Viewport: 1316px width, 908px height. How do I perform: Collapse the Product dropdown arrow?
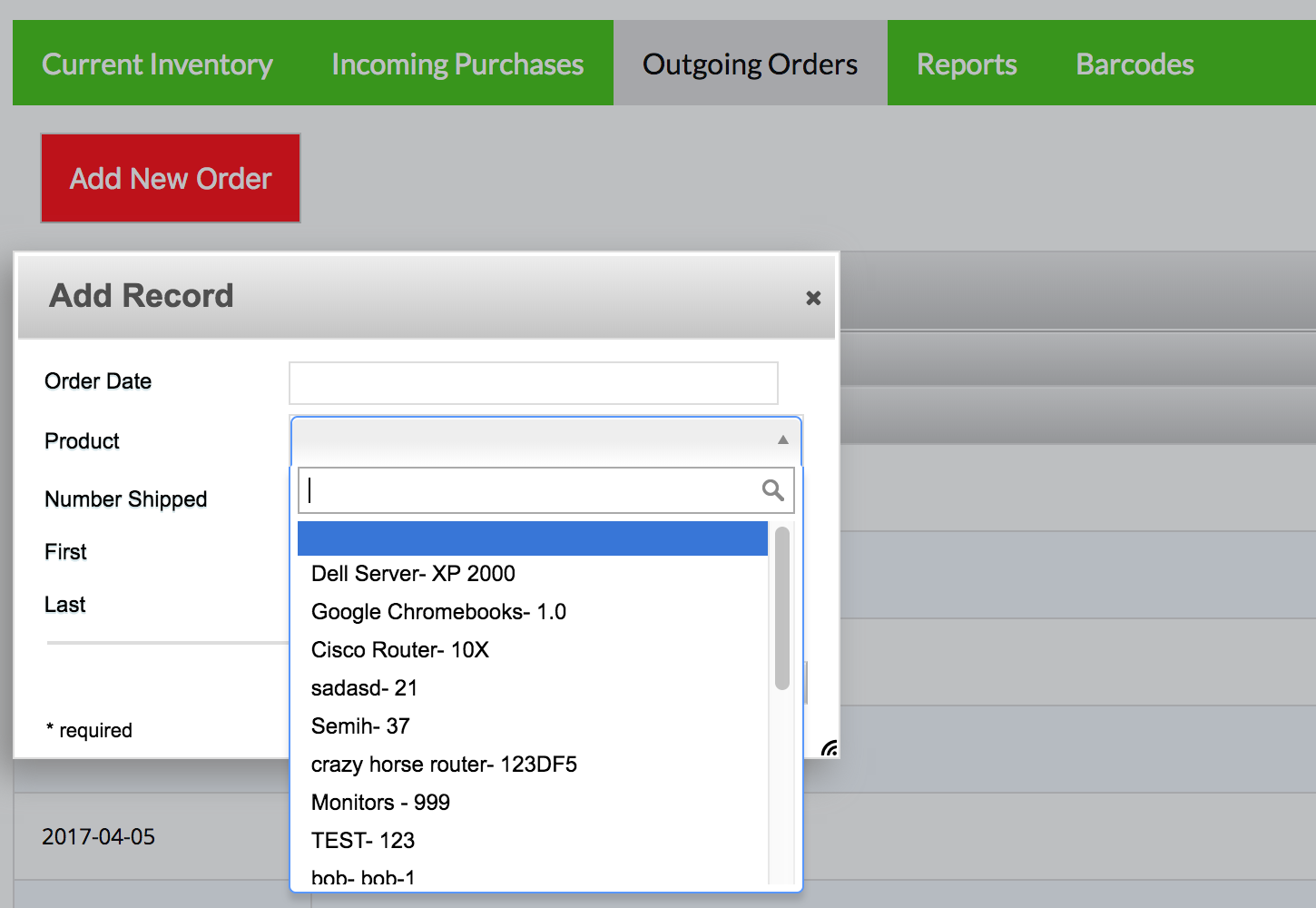[782, 439]
